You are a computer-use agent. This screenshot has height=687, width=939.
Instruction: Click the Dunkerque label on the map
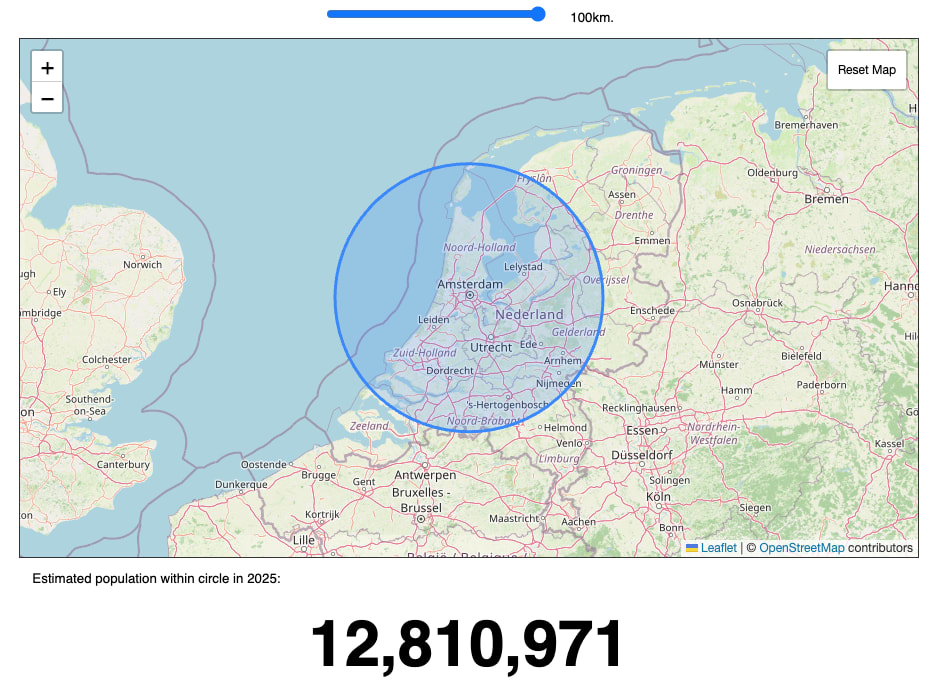click(x=241, y=485)
